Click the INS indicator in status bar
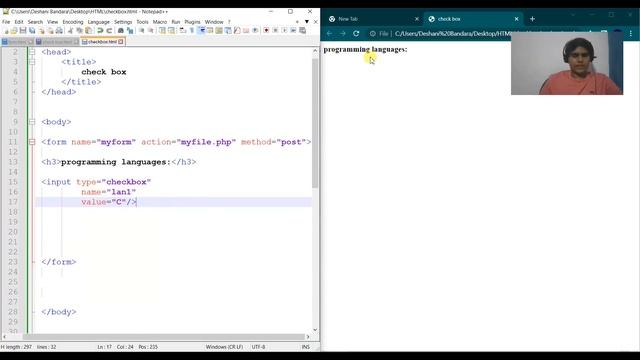640x360 pixels. (306, 347)
